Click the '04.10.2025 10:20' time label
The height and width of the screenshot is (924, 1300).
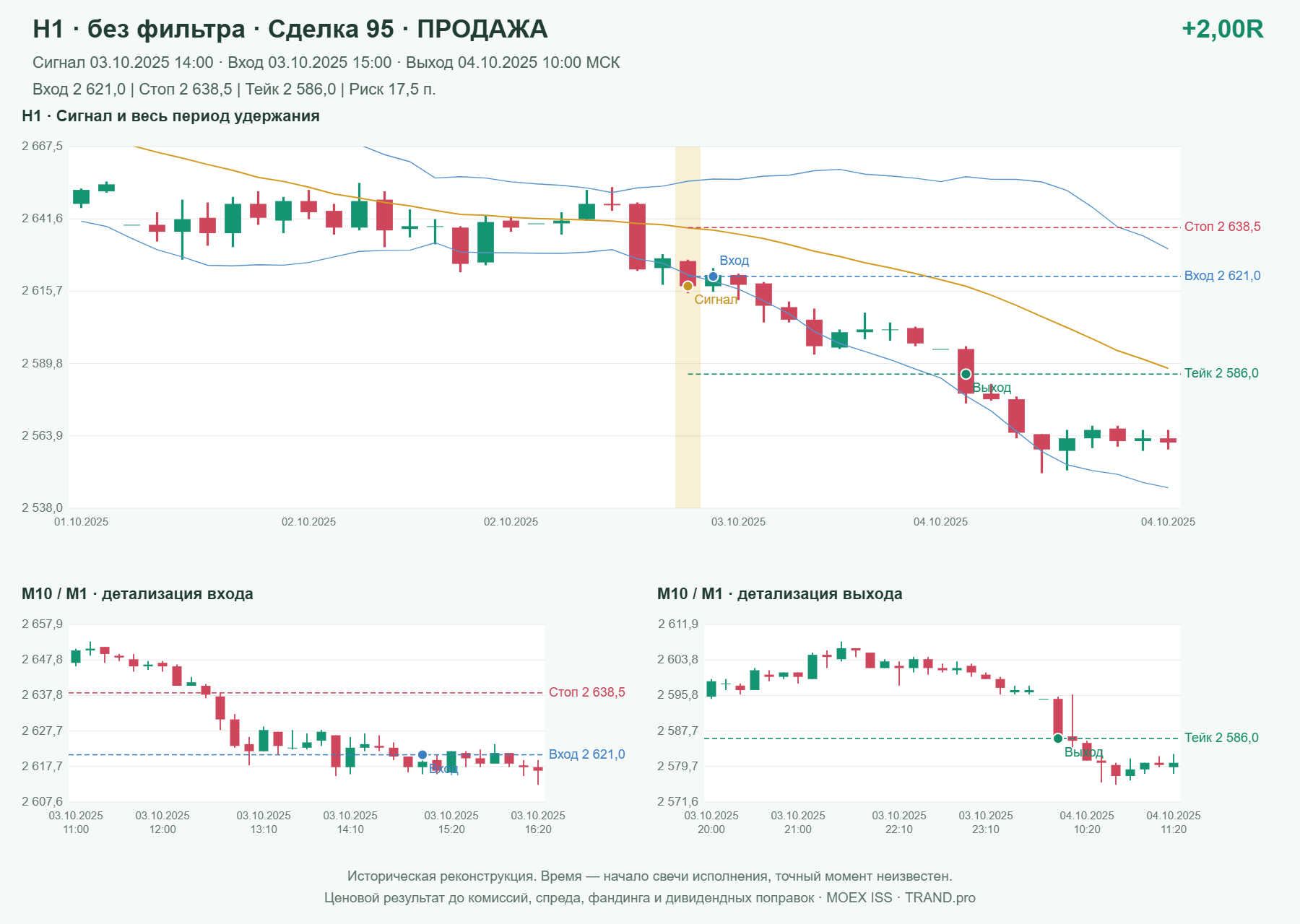pyautogui.click(x=1087, y=822)
